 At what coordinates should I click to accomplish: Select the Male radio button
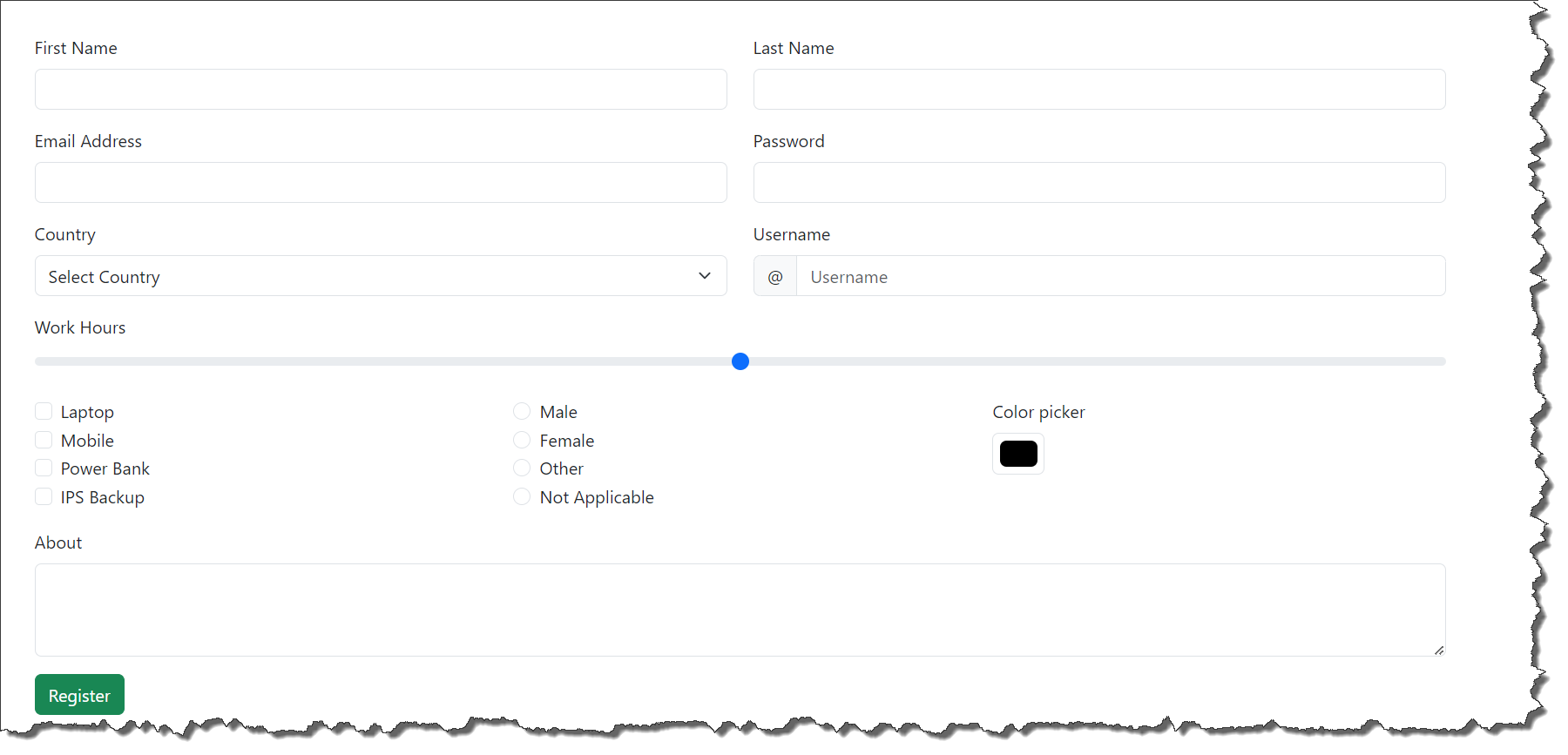pyautogui.click(x=522, y=411)
